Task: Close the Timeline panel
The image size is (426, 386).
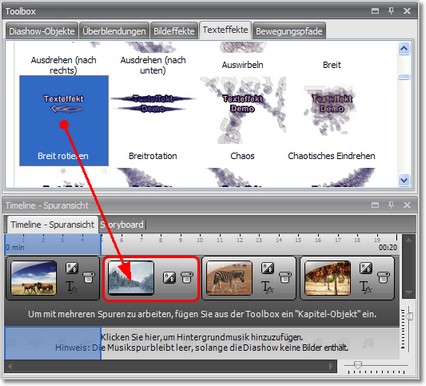Action: [x=407, y=205]
